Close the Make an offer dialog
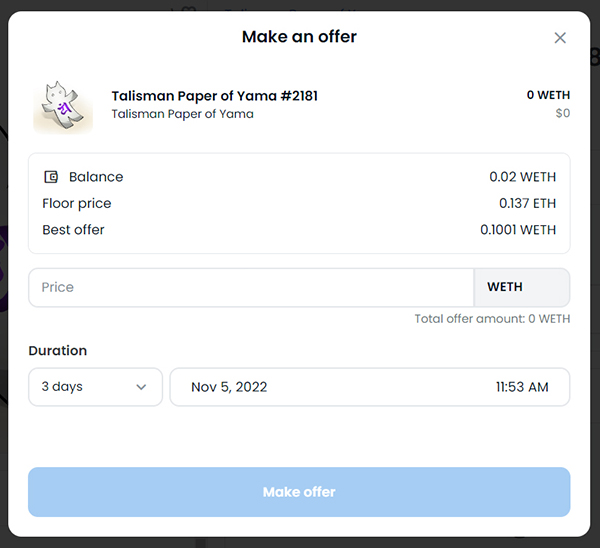 (x=560, y=38)
